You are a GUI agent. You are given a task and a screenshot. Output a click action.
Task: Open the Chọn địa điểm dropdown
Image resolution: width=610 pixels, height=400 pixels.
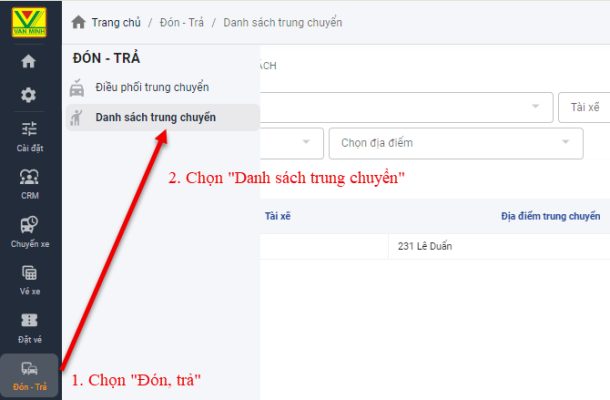[x=455, y=143]
